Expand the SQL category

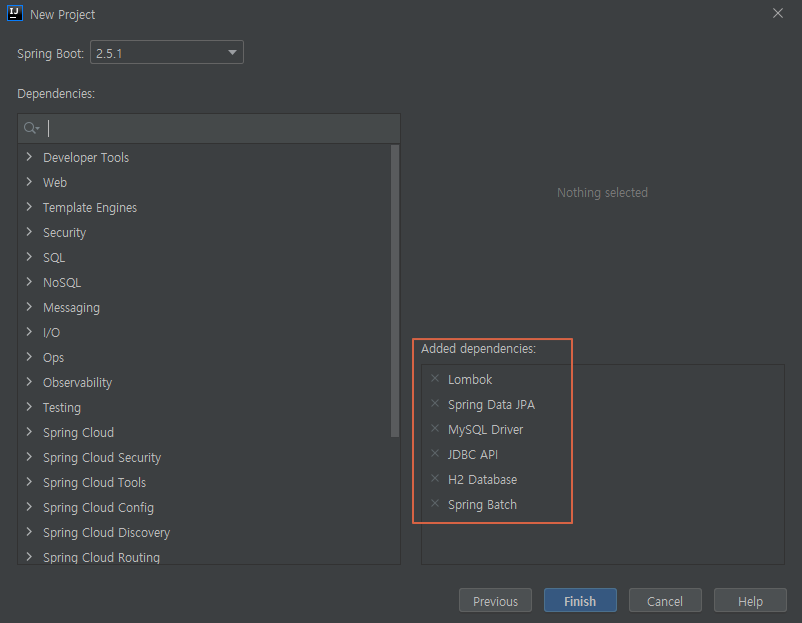pyautogui.click(x=29, y=257)
